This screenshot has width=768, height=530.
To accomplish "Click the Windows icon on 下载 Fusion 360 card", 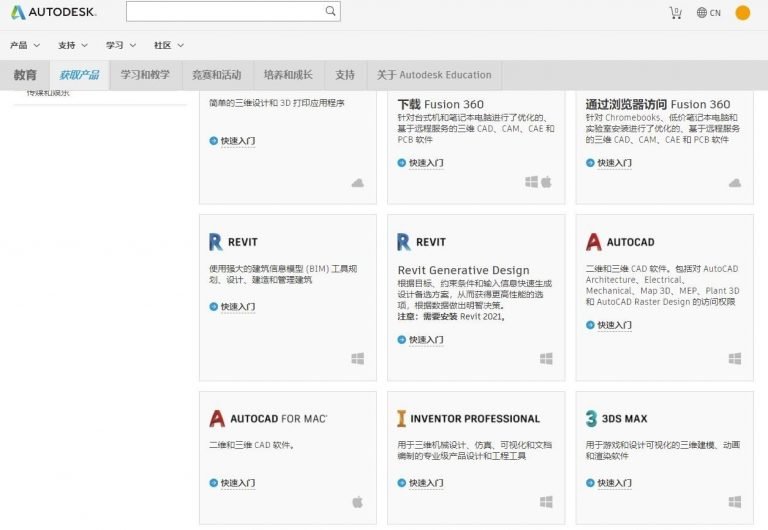I will pyautogui.click(x=531, y=182).
